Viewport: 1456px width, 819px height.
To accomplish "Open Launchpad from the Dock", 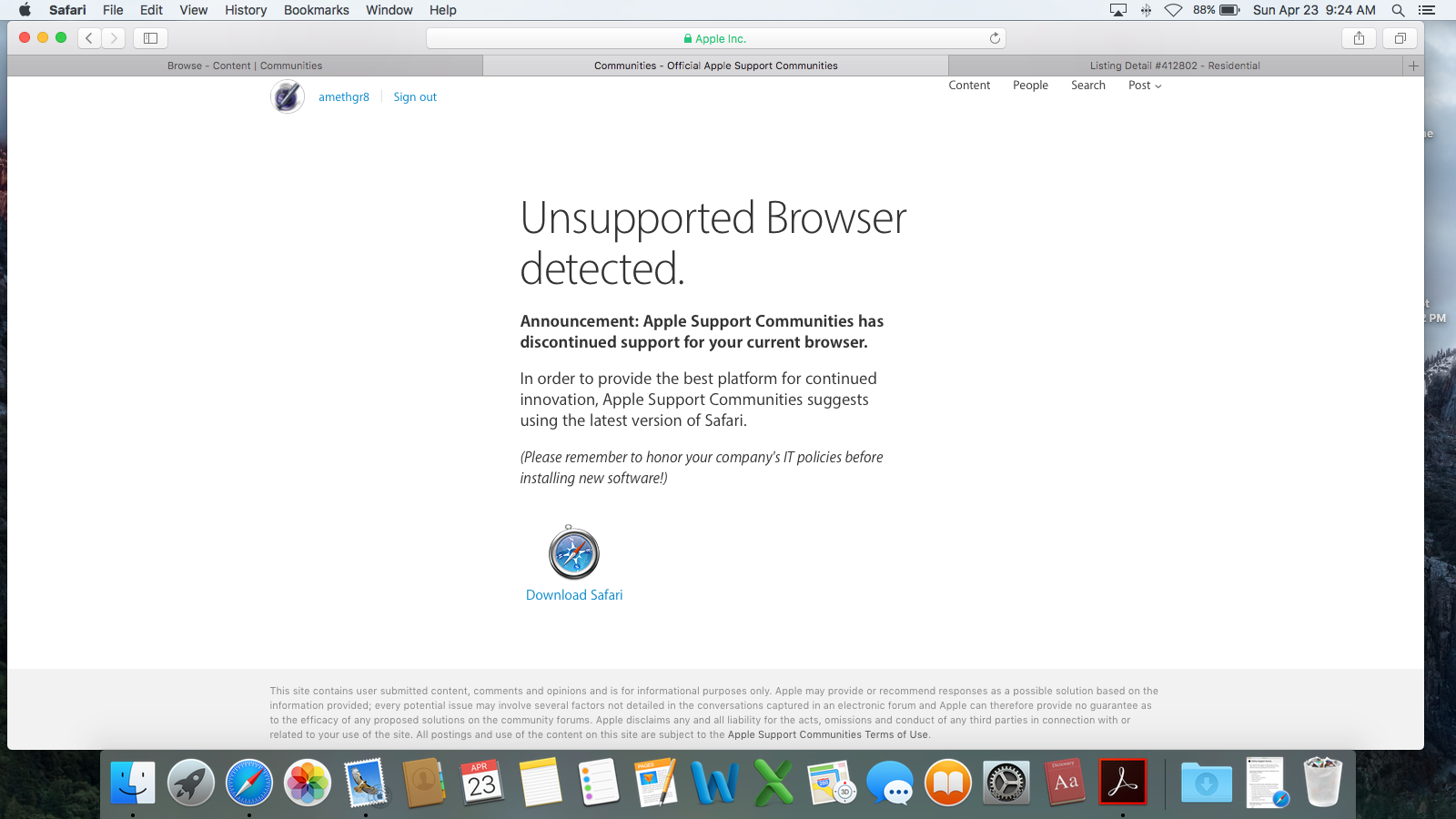I will pos(190,781).
